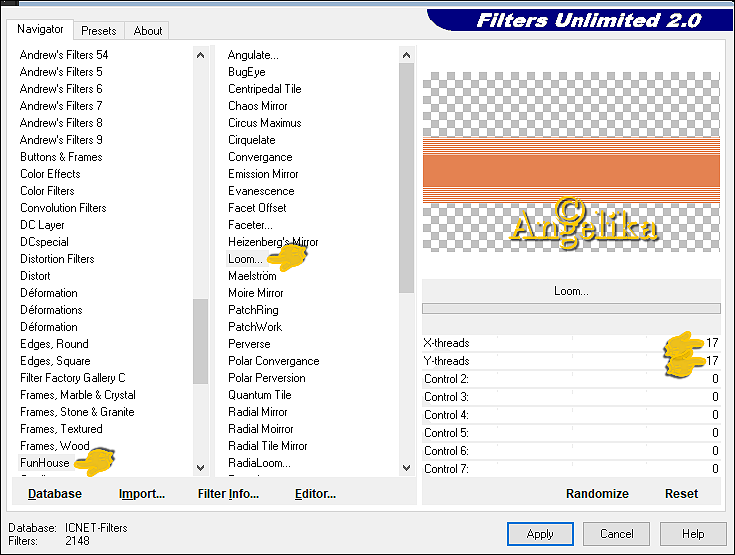This screenshot has width=735, height=555.
Task: Select Buttons & Frames category
Action: (x=61, y=157)
